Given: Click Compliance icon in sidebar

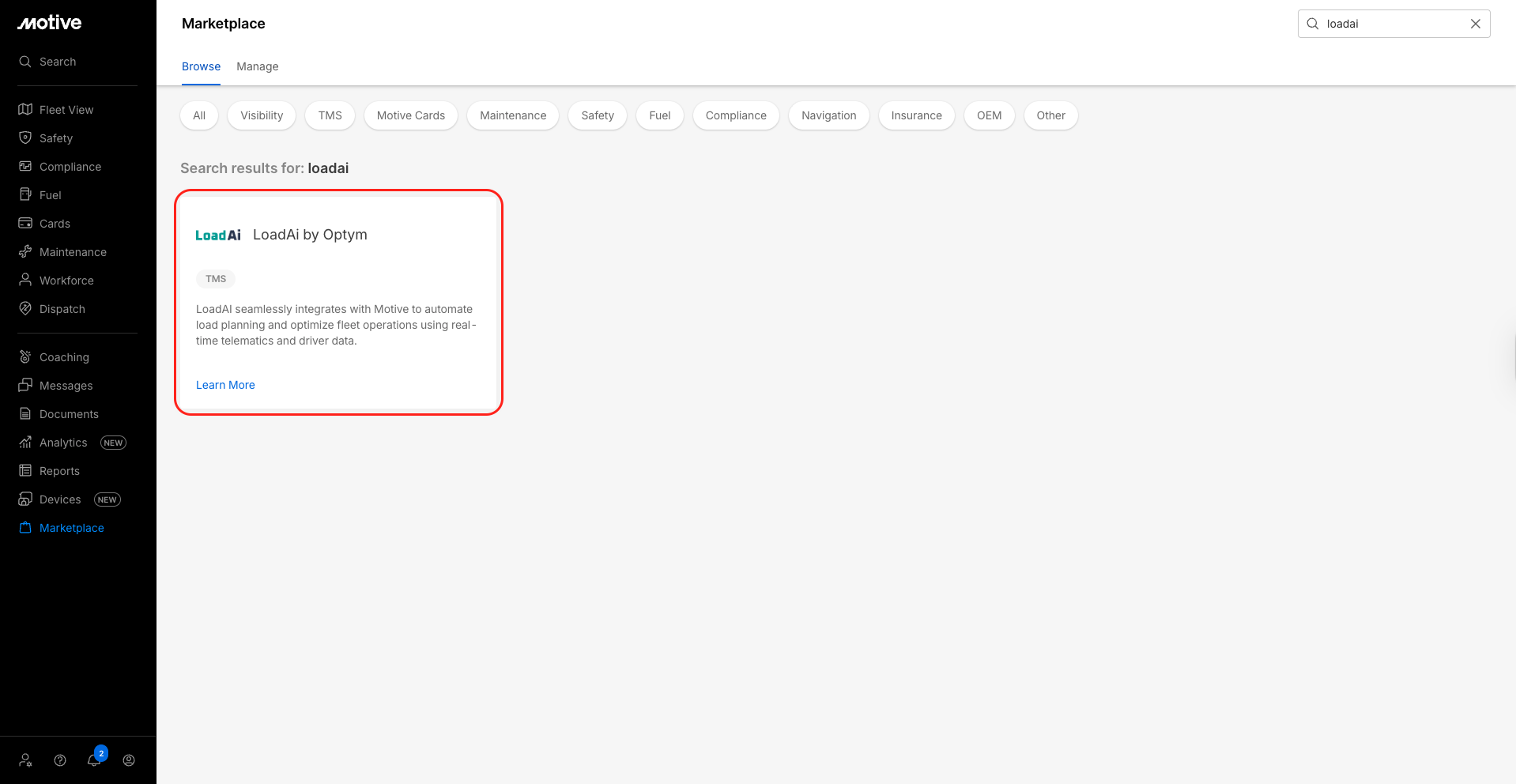Looking at the screenshot, I should point(25,167).
